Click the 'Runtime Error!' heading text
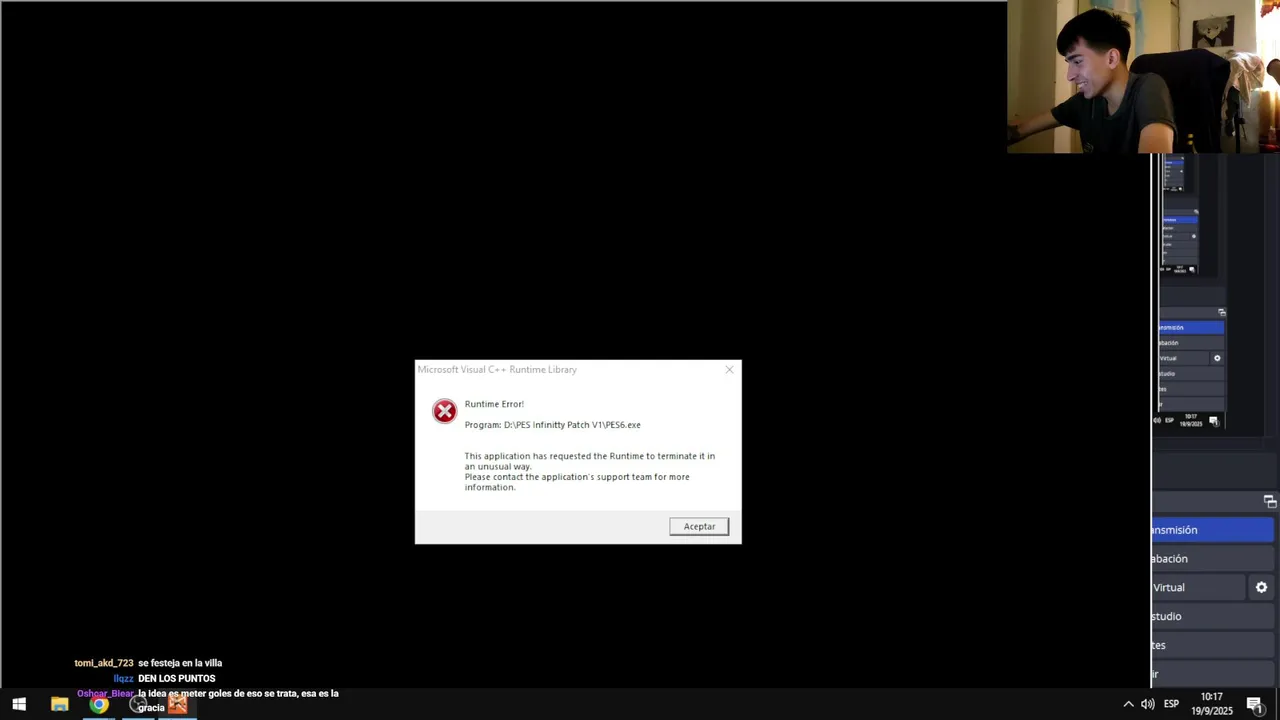 pyautogui.click(x=494, y=404)
